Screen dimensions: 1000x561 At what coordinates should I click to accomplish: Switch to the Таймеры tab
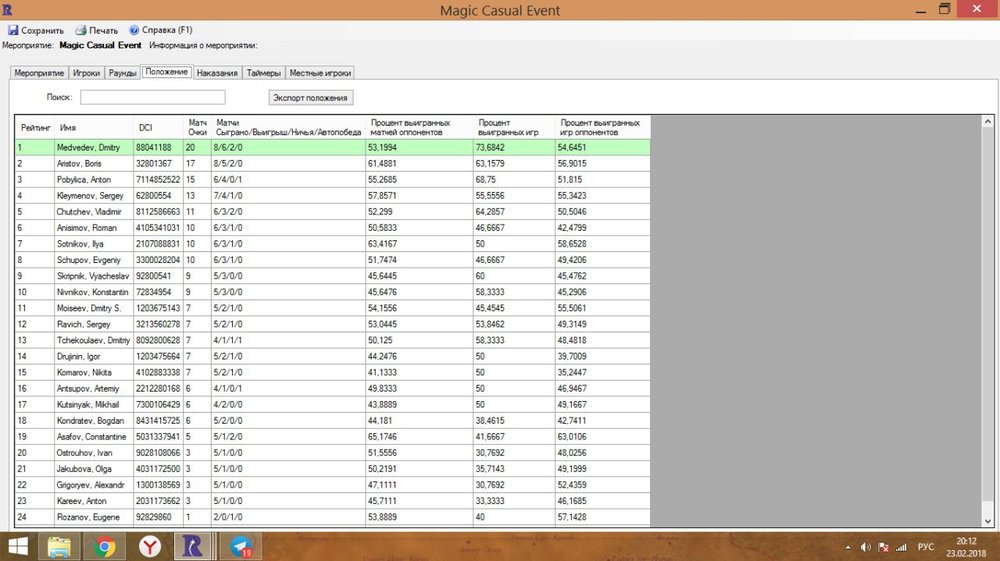pos(264,73)
